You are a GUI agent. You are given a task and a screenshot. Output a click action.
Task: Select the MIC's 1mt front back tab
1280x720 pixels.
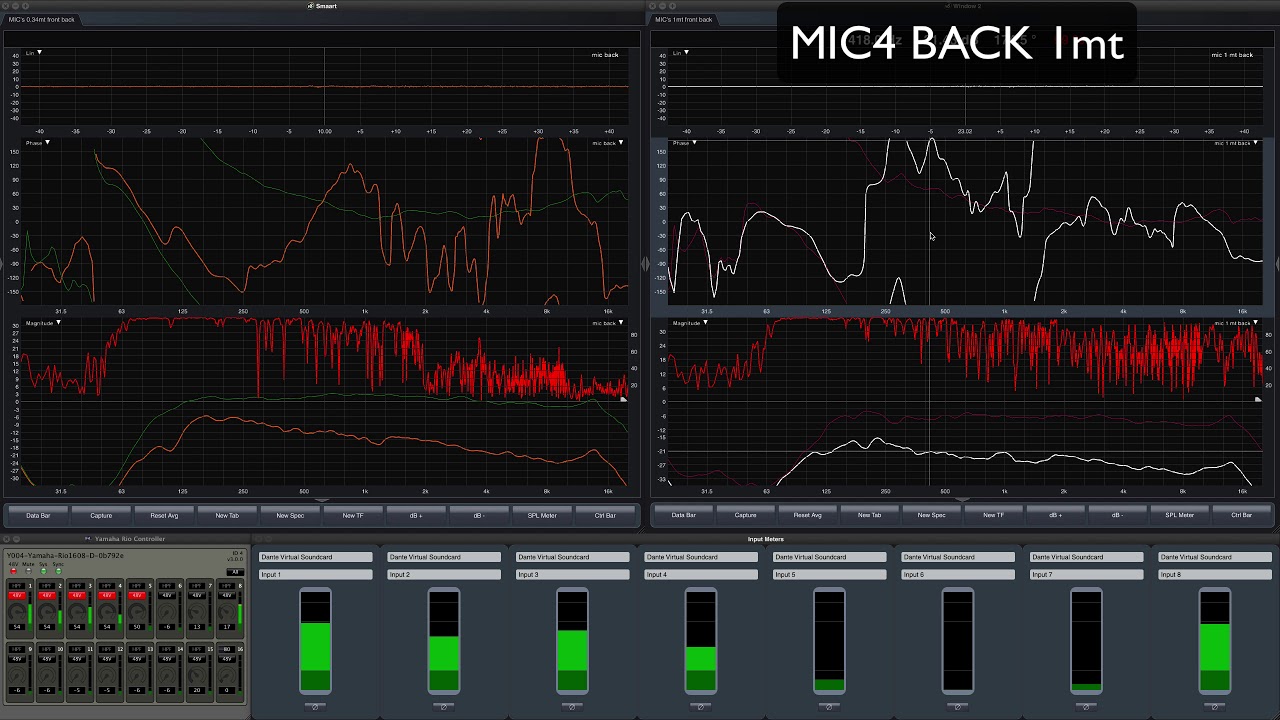(x=684, y=19)
